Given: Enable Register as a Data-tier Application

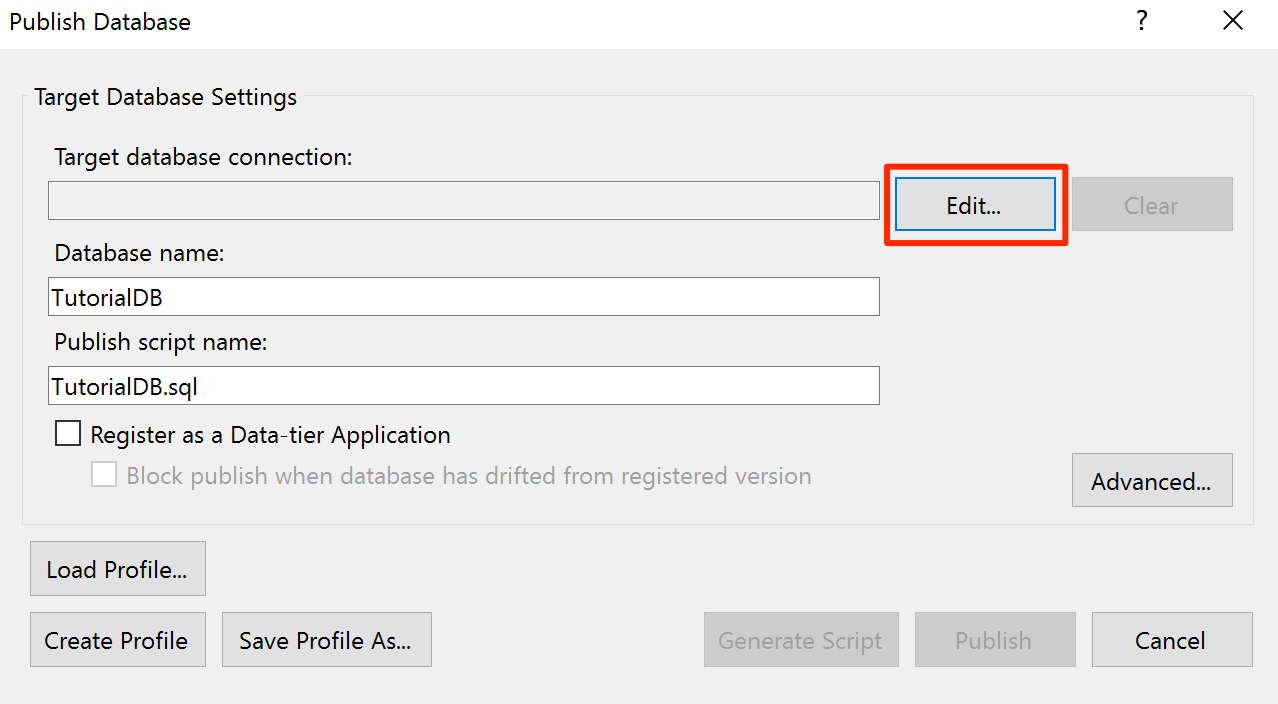Looking at the screenshot, I should click(x=67, y=433).
